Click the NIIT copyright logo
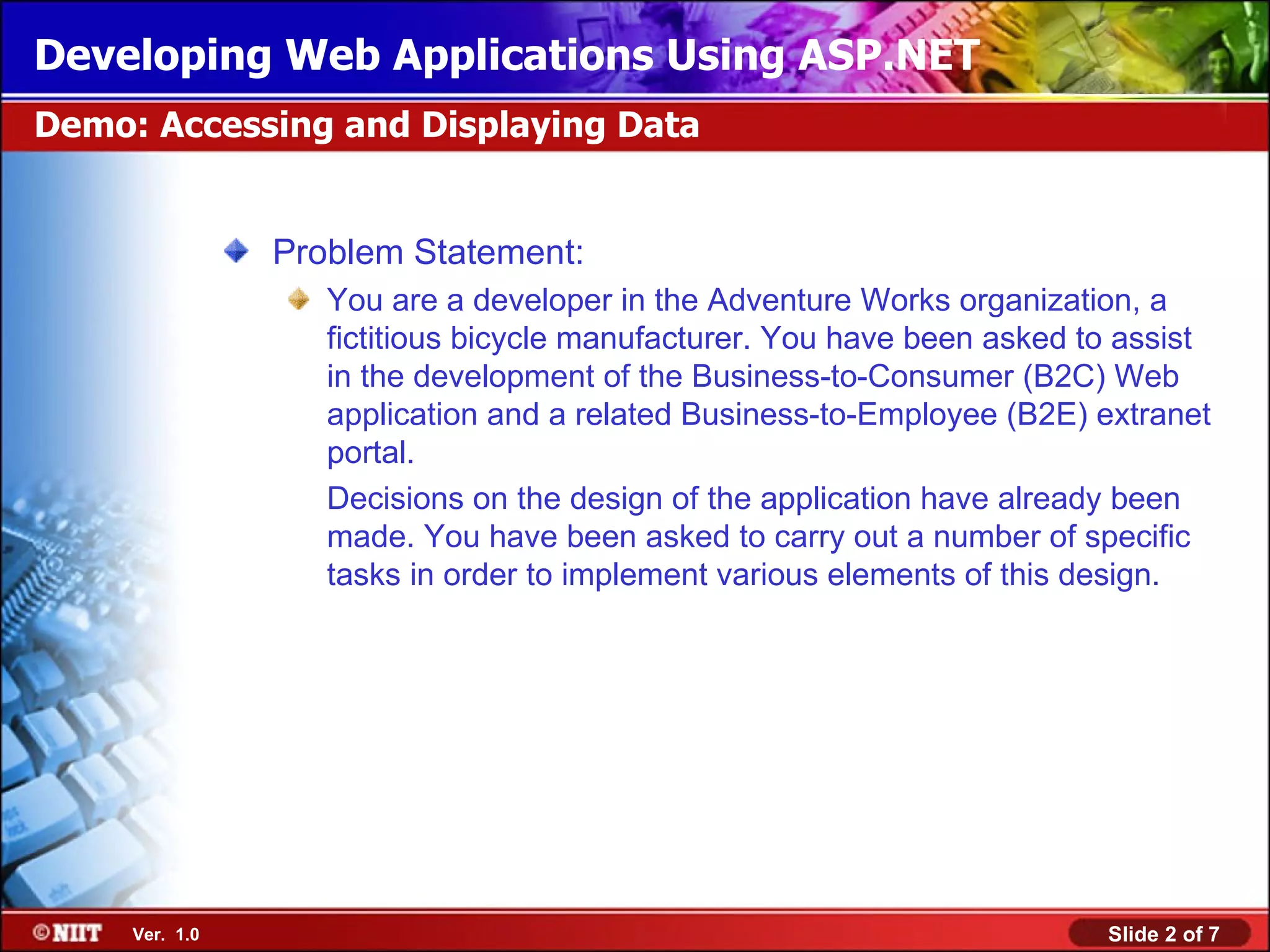The width and height of the screenshot is (1270, 952). 68,933
